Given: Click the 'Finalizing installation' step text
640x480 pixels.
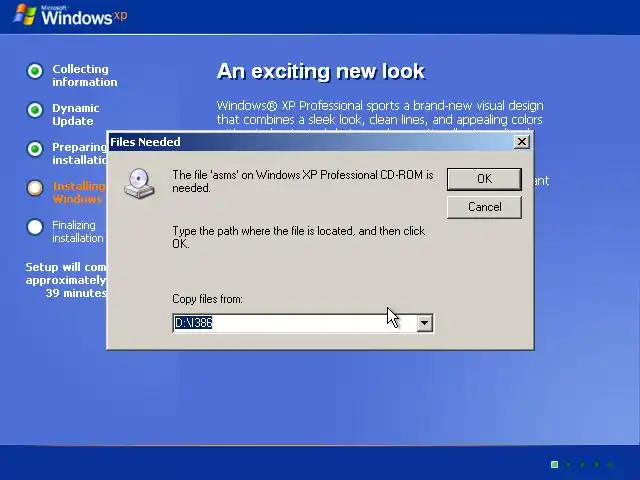Looking at the screenshot, I should click(x=78, y=231).
